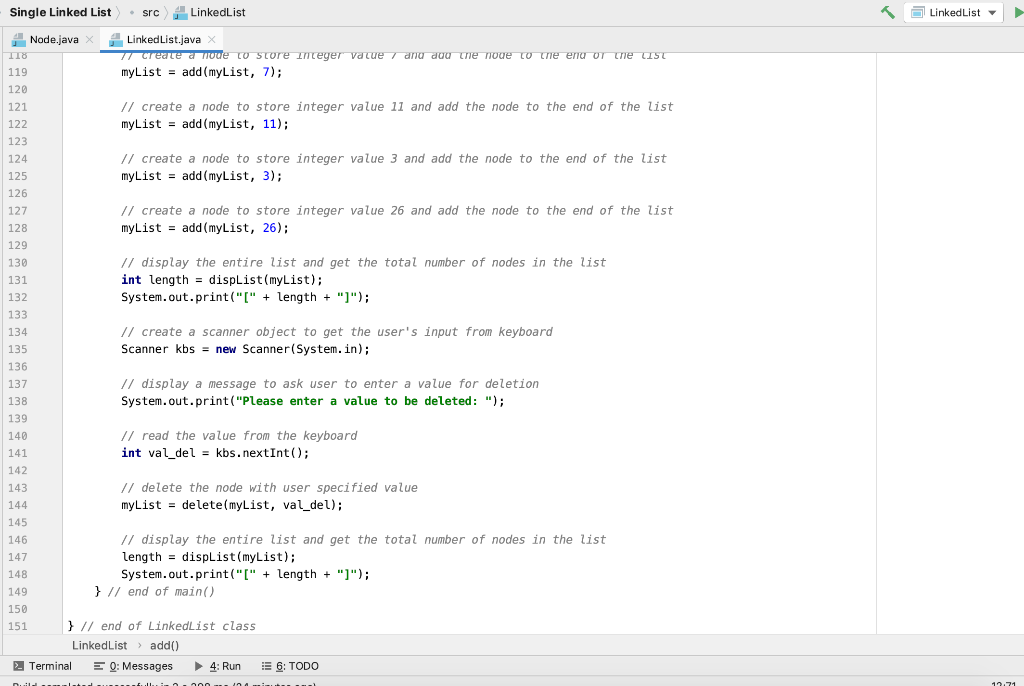Click line number 131 in the gutter
This screenshot has height=686, width=1024.
pos(18,280)
